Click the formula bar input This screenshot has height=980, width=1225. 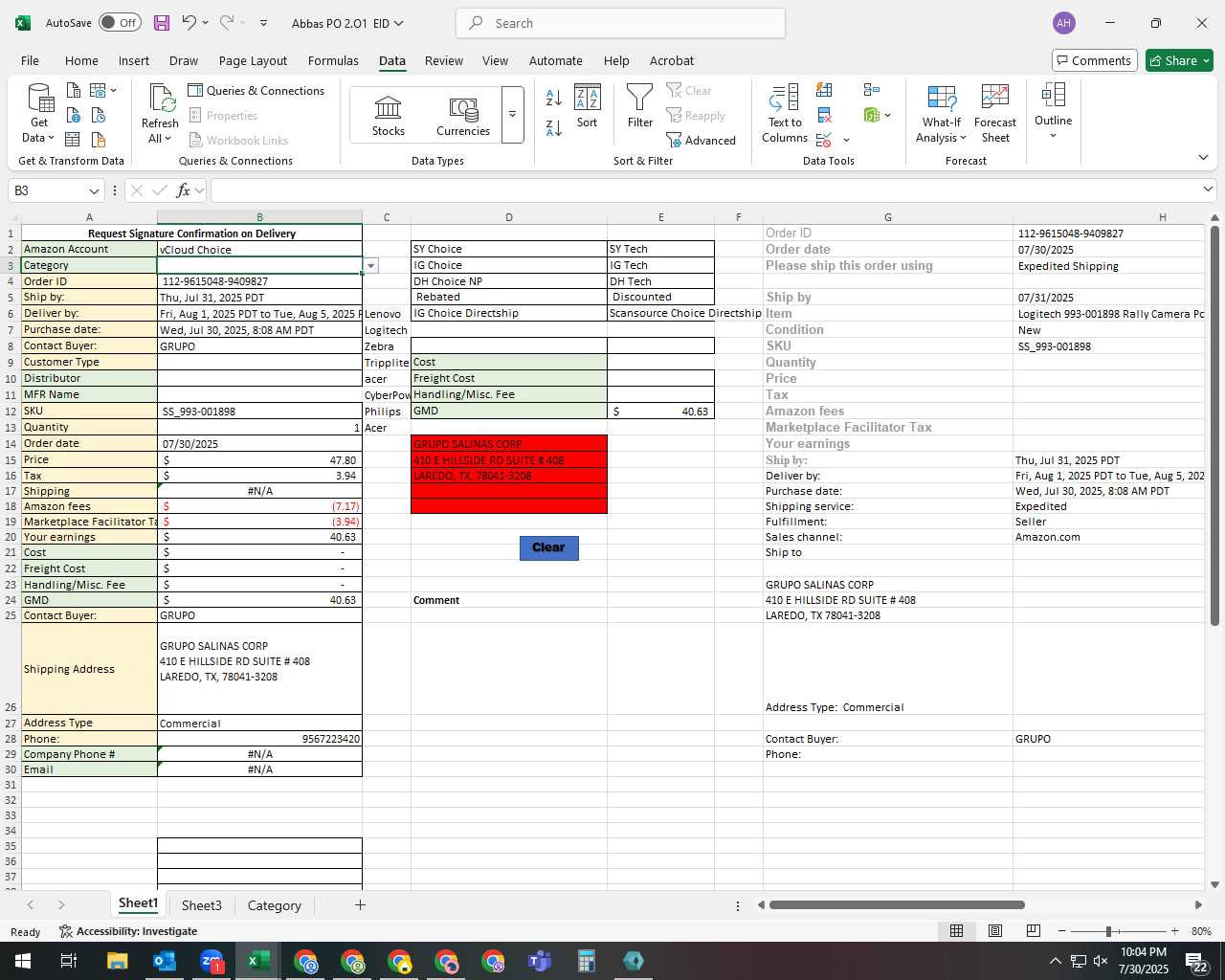706,190
